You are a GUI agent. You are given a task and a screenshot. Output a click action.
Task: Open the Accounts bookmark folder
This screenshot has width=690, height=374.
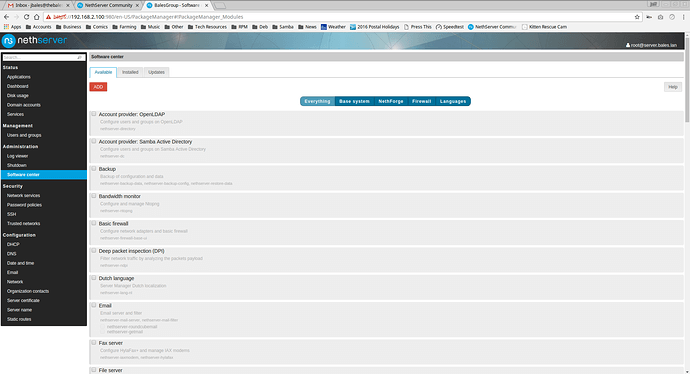click(x=38, y=27)
